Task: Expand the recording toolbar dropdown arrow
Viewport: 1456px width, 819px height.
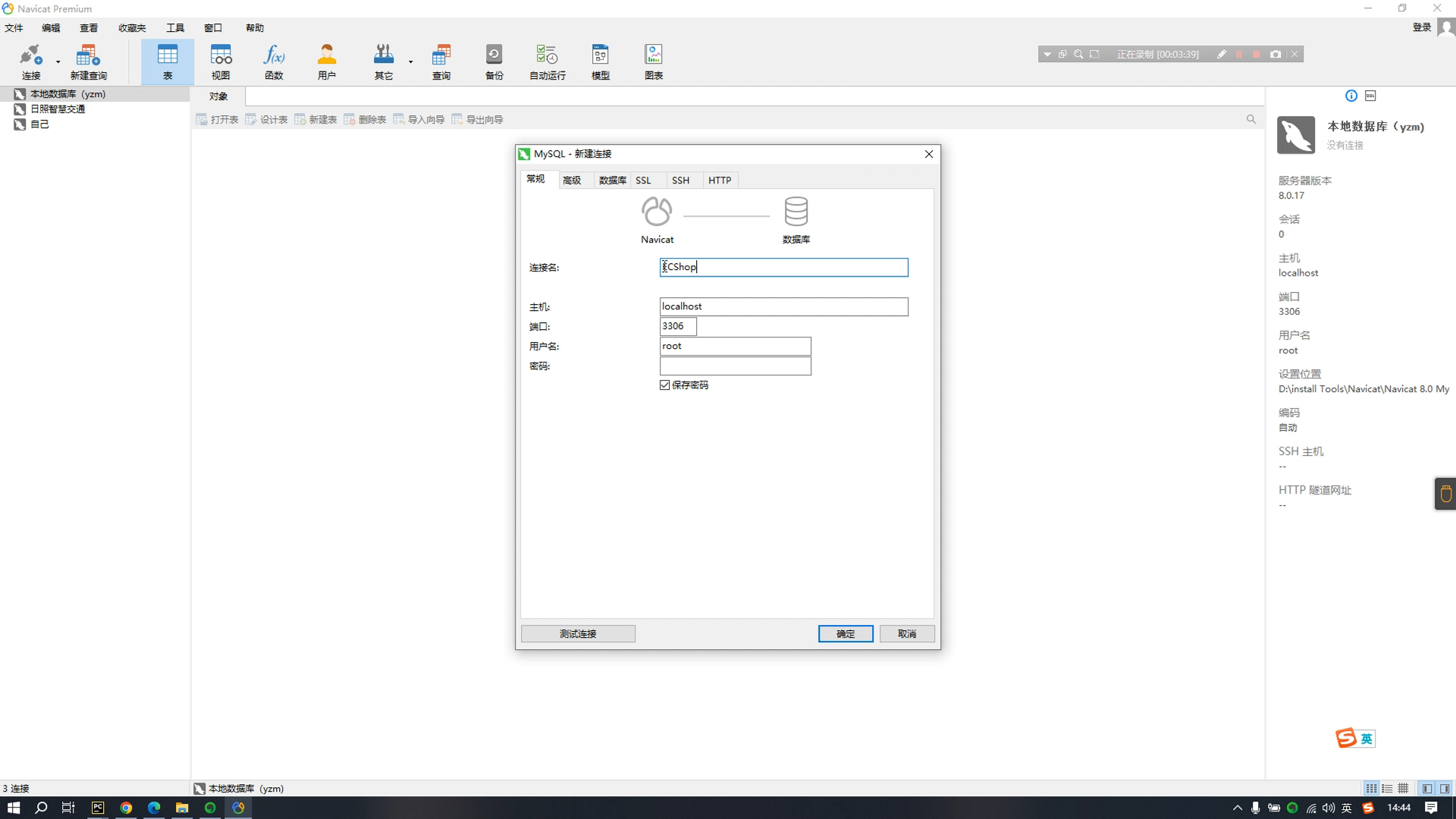Action: (1047, 55)
